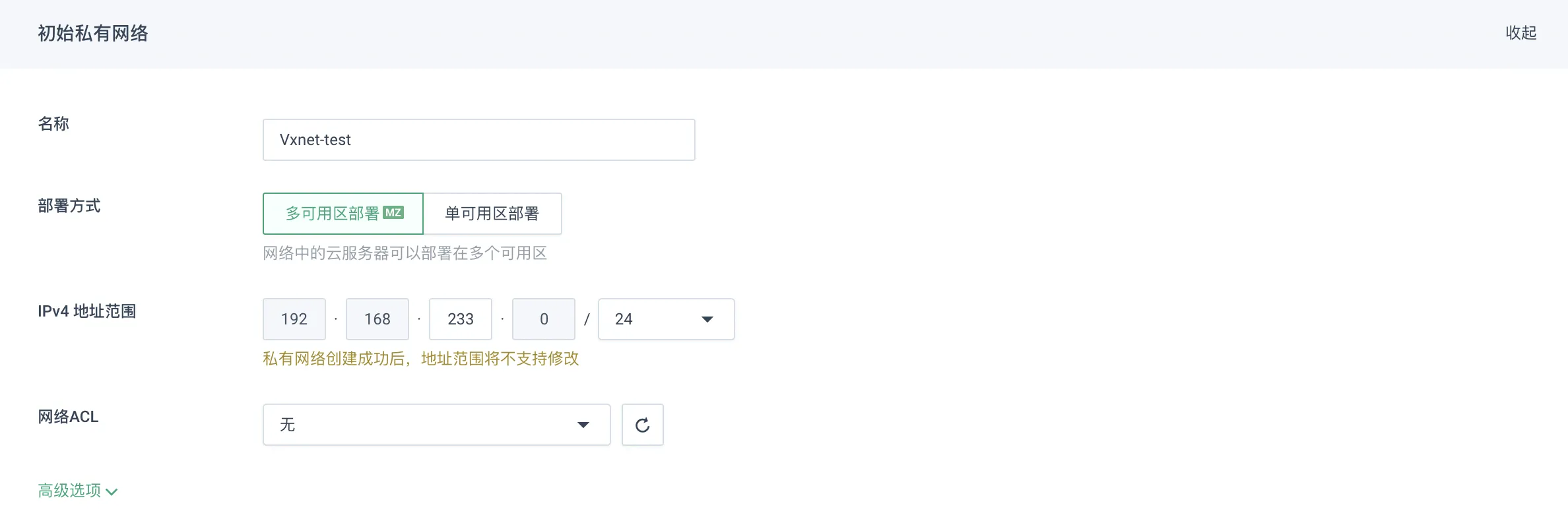This screenshot has height=517, width=1568.
Task: Click the caret arrow of the 24 mask selector
Action: (707, 319)
